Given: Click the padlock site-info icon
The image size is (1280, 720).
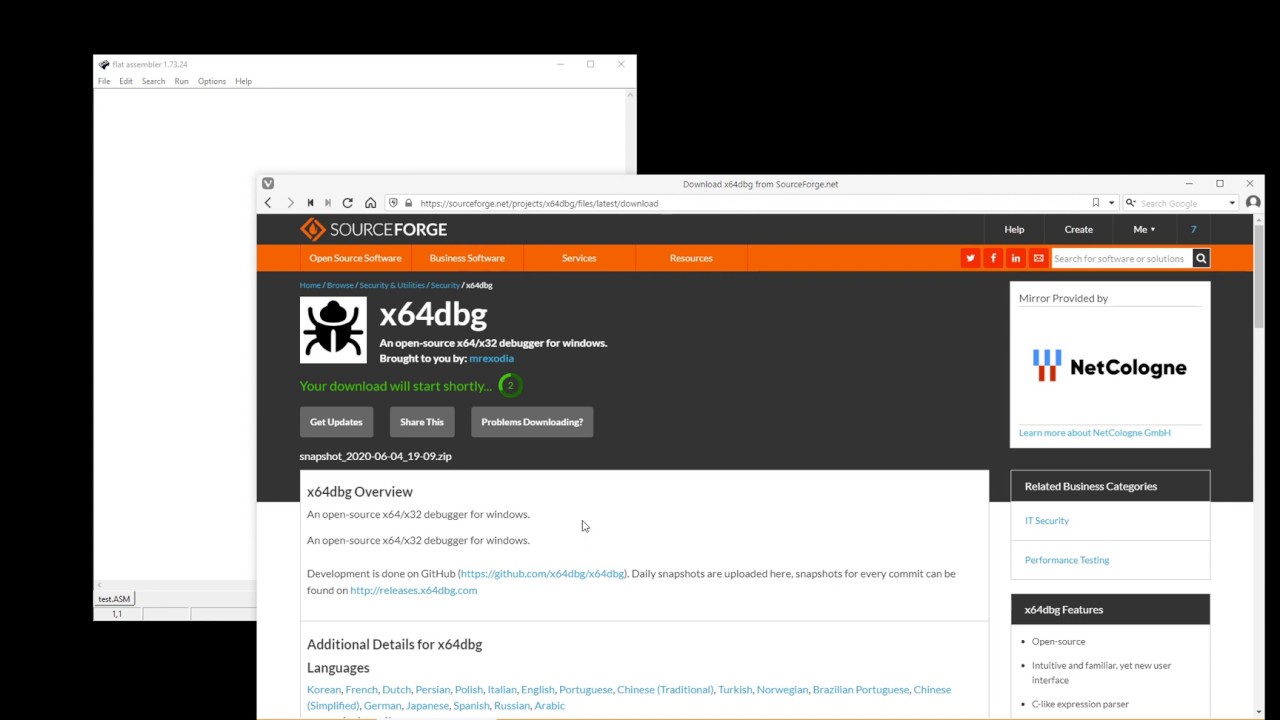Looking at the screenshot, I should coord(408,203).
